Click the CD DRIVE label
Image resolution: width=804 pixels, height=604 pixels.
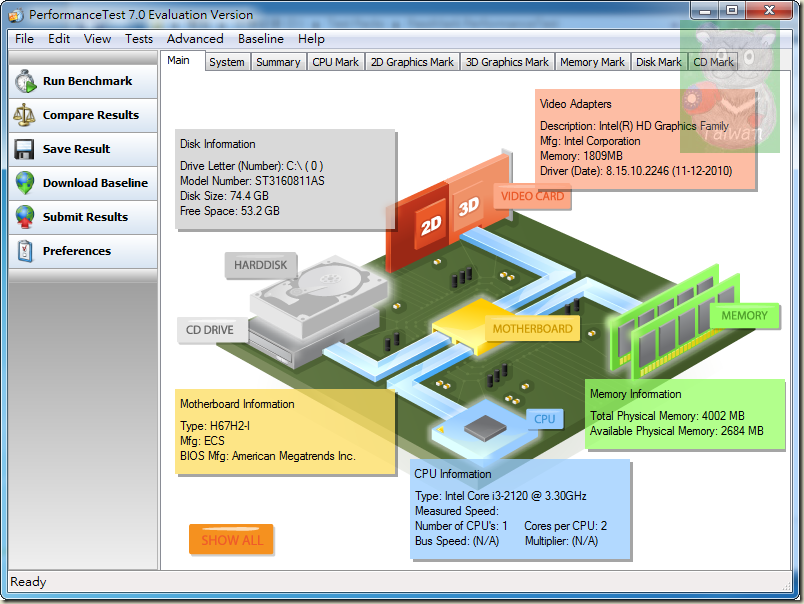(x=210, y=330)
